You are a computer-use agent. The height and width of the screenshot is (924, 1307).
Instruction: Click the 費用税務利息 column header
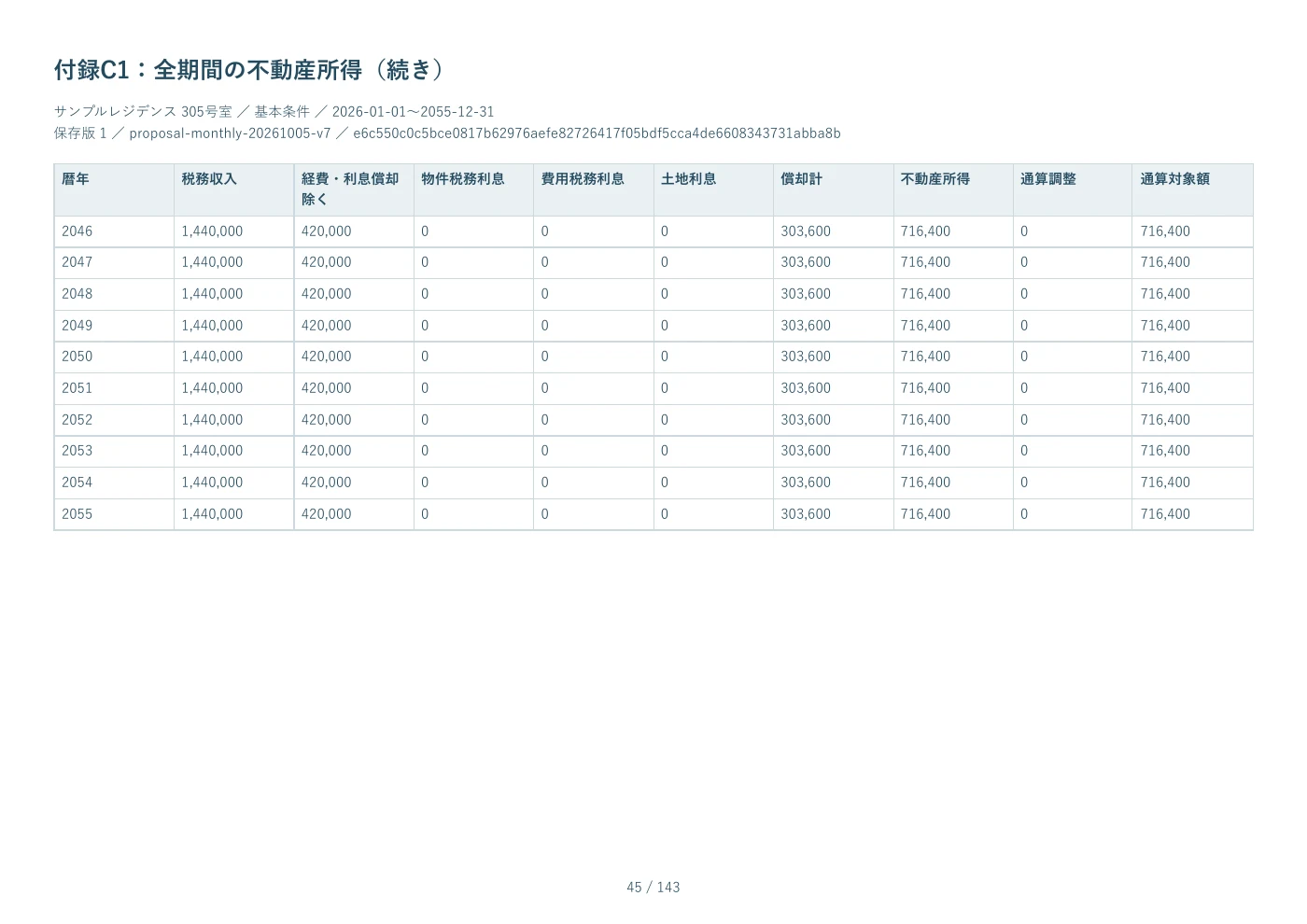(594, 189)
